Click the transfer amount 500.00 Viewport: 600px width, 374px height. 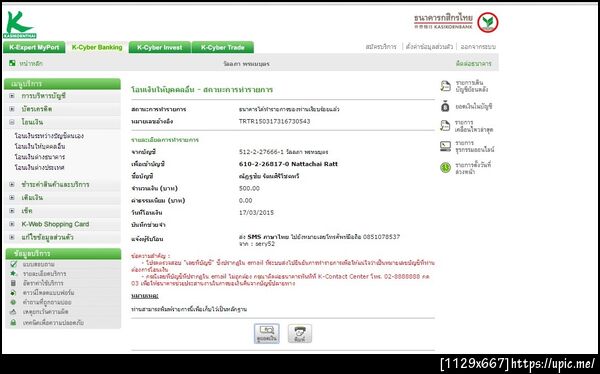(249, 188)
